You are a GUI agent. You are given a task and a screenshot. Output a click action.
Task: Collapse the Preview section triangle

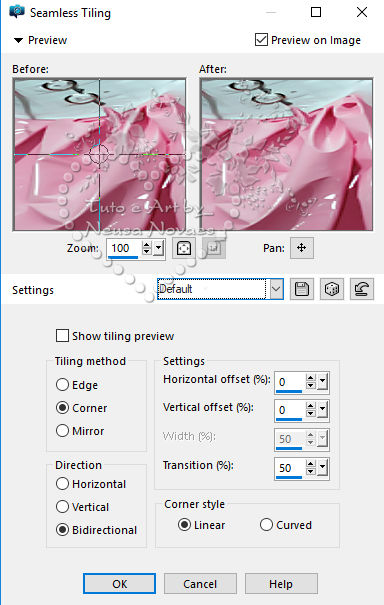[18, 40]
